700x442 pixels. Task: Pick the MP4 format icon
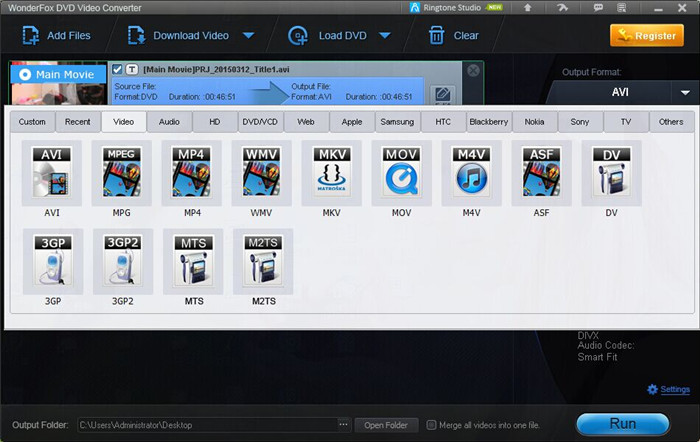192,173
